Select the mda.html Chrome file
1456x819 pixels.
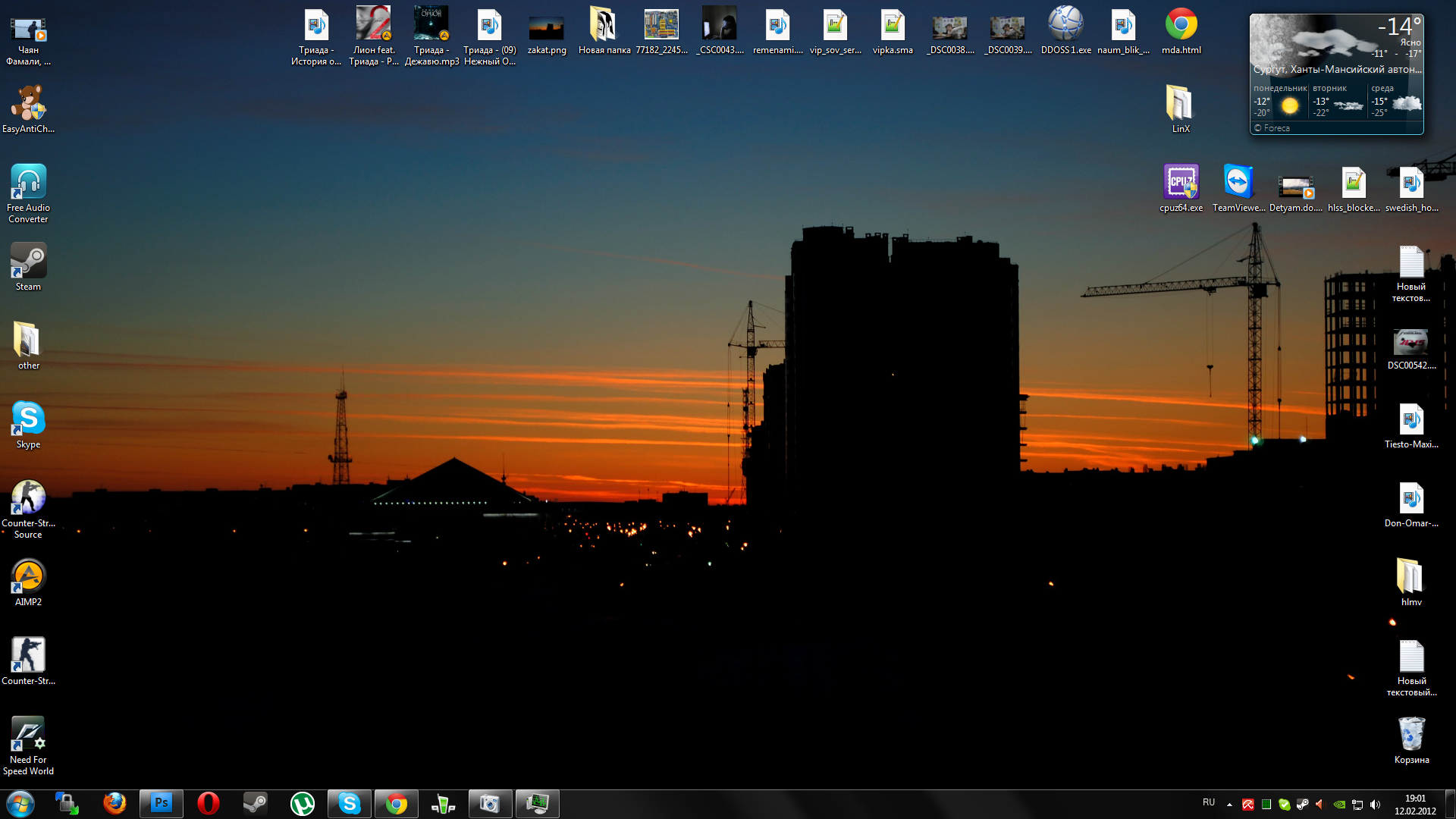1181,30
